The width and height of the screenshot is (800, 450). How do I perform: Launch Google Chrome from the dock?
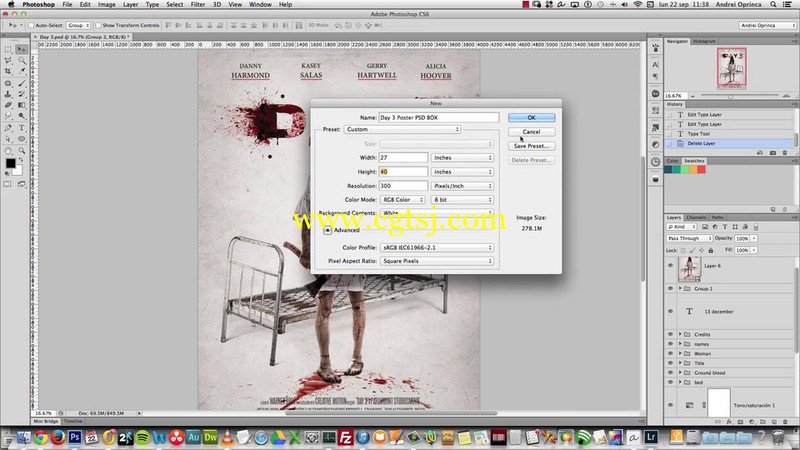point(41,437)
